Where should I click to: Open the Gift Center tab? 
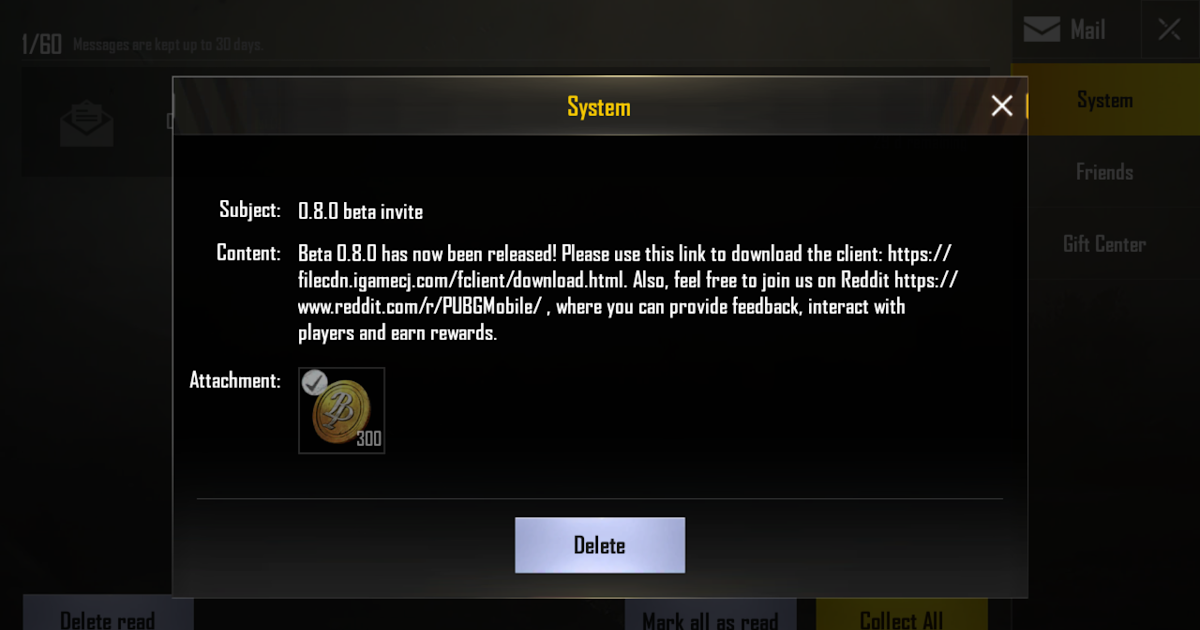[x=1105, y=244]
